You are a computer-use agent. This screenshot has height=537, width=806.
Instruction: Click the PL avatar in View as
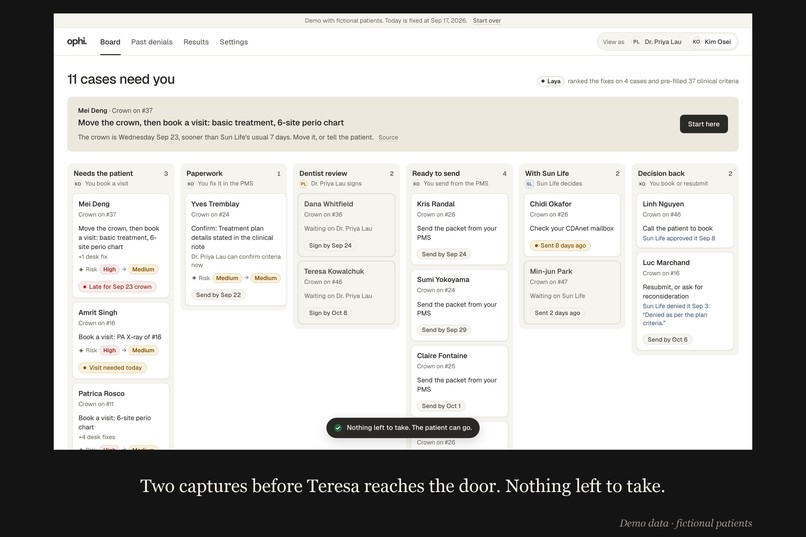636,42
